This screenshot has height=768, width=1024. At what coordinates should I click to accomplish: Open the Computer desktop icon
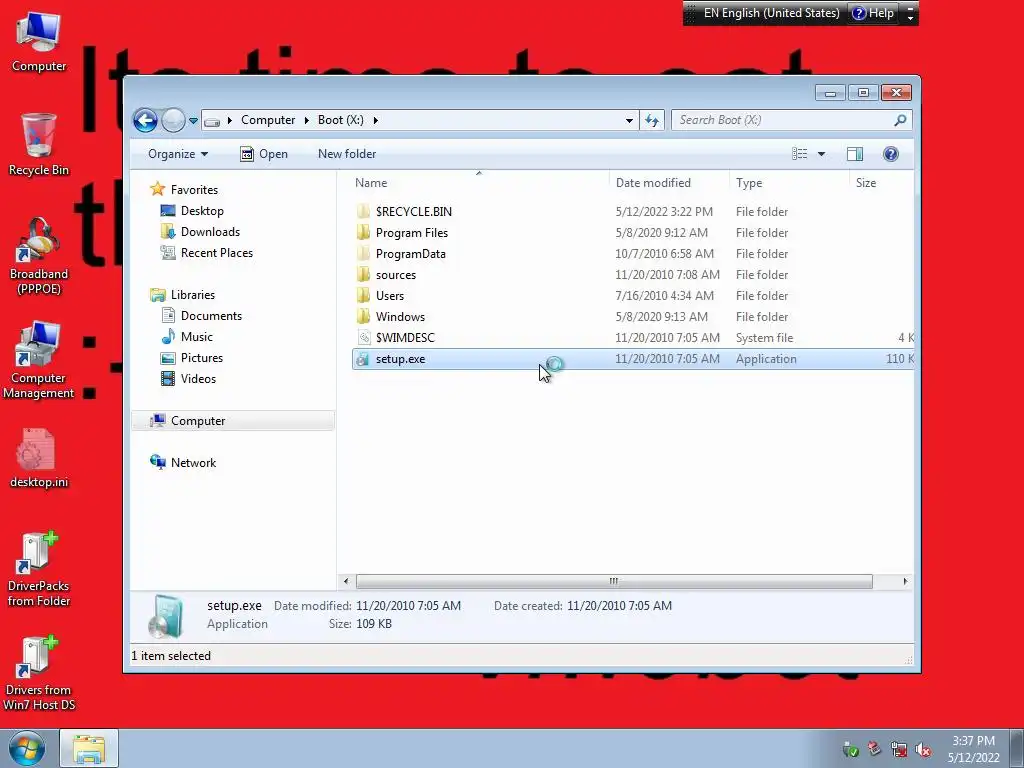[x=38, y=41]
